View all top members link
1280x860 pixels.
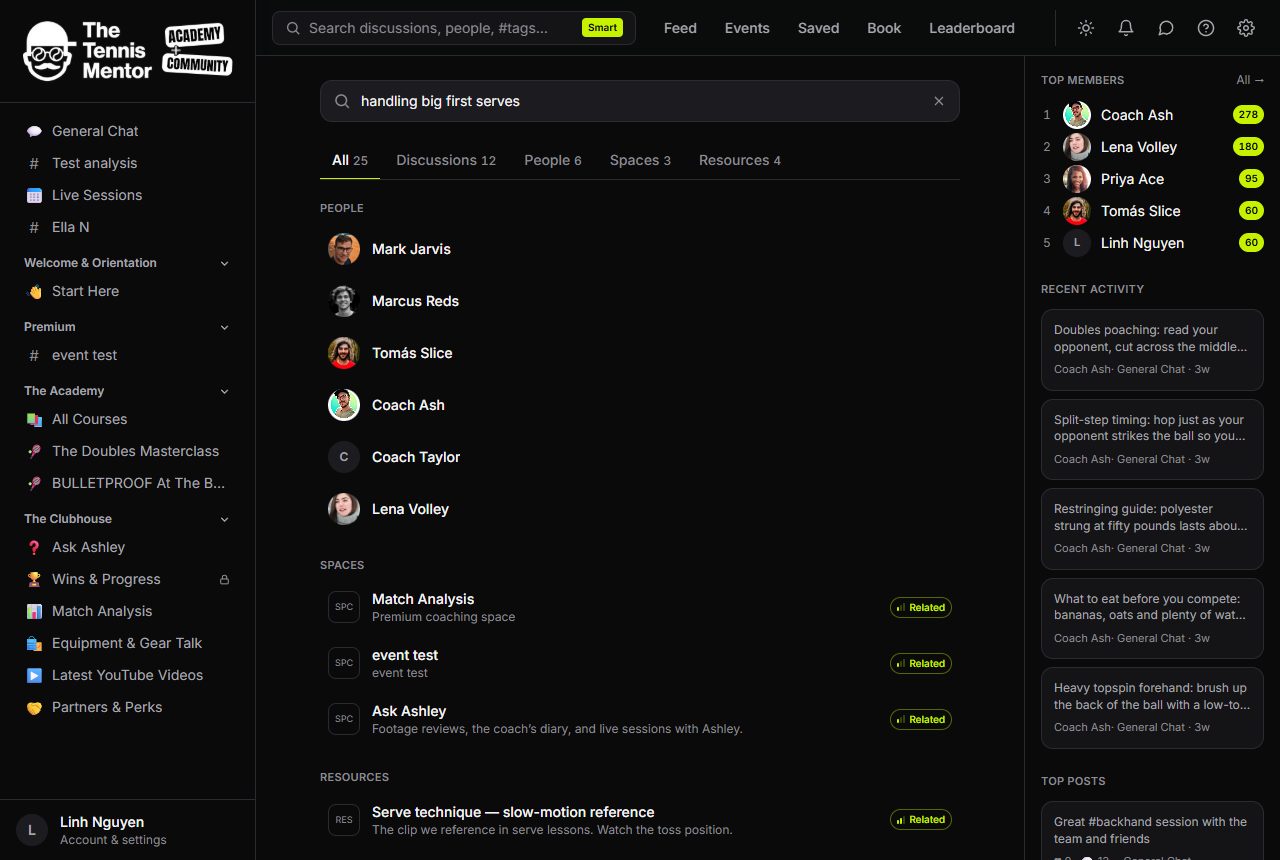point(1250,80)
